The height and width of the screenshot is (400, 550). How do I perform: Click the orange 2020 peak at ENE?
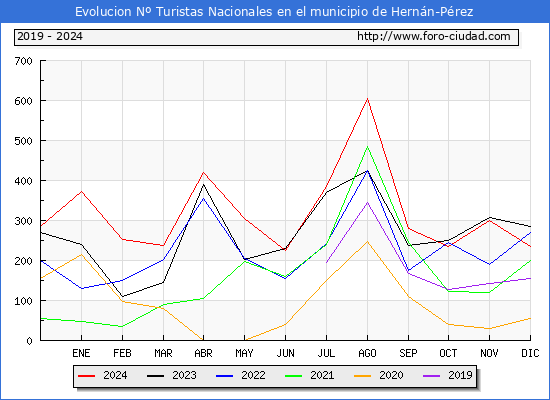click(81, 254)
